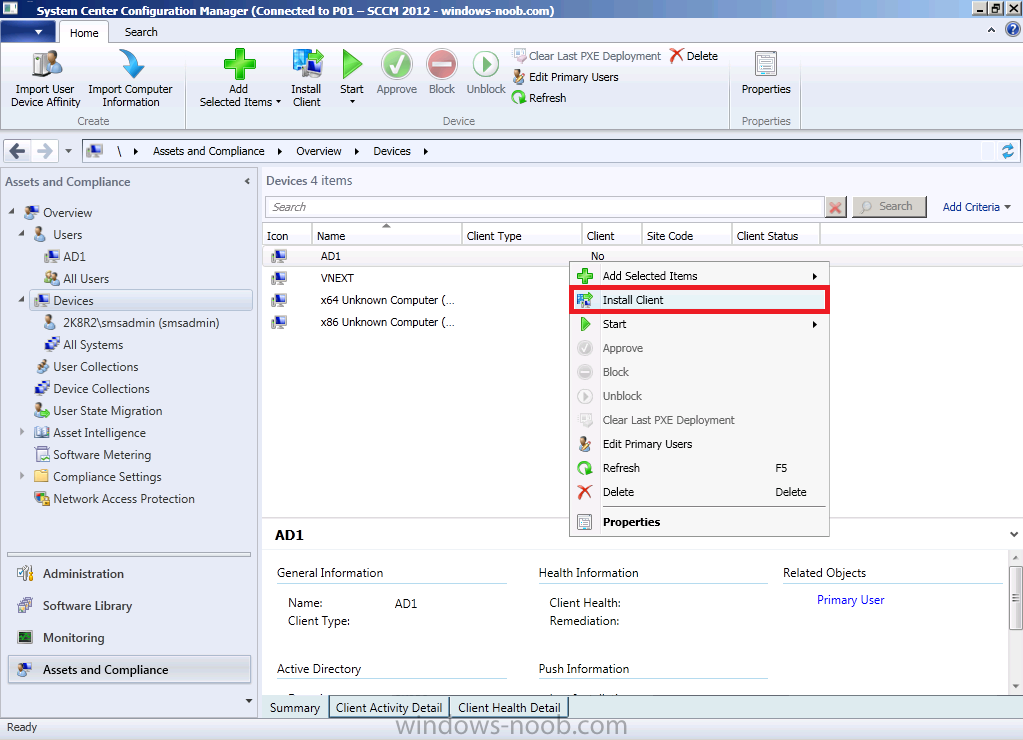Expand the Asset Intelligence tree node
Screen dimensions: 1023x740
pos(22,432)
